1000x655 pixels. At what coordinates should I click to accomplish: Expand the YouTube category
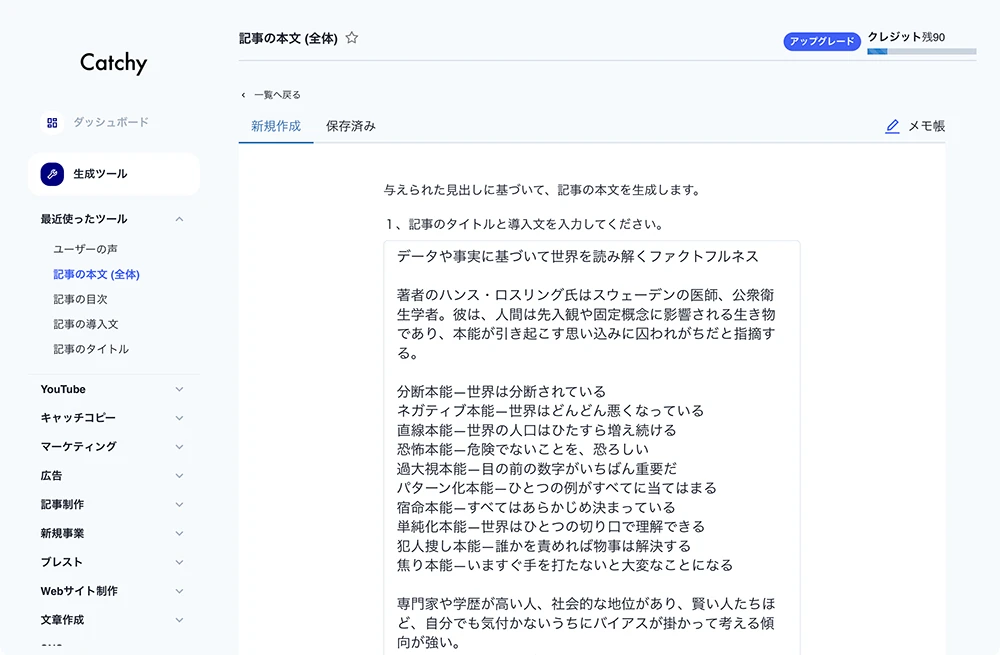[179, 389]
